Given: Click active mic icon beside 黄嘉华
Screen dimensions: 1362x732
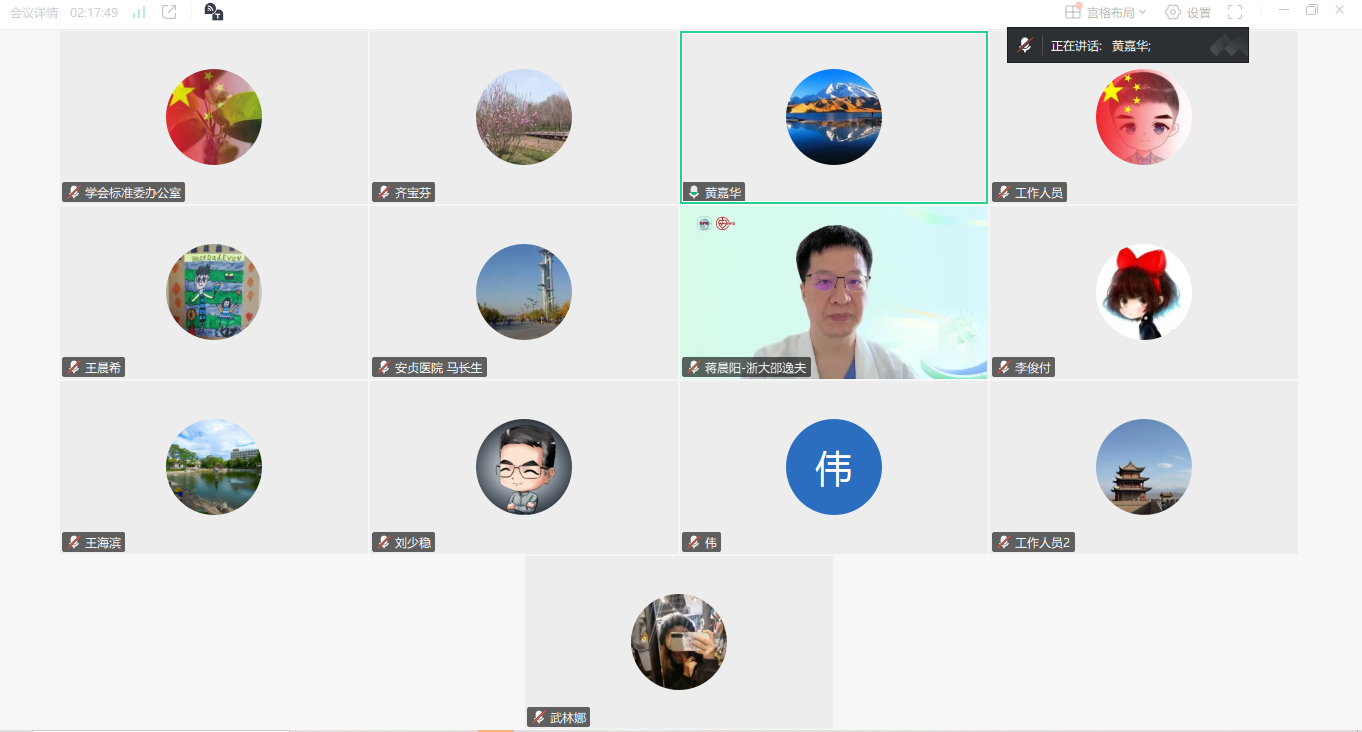Looking at the screenshot, I should [694, 193].
